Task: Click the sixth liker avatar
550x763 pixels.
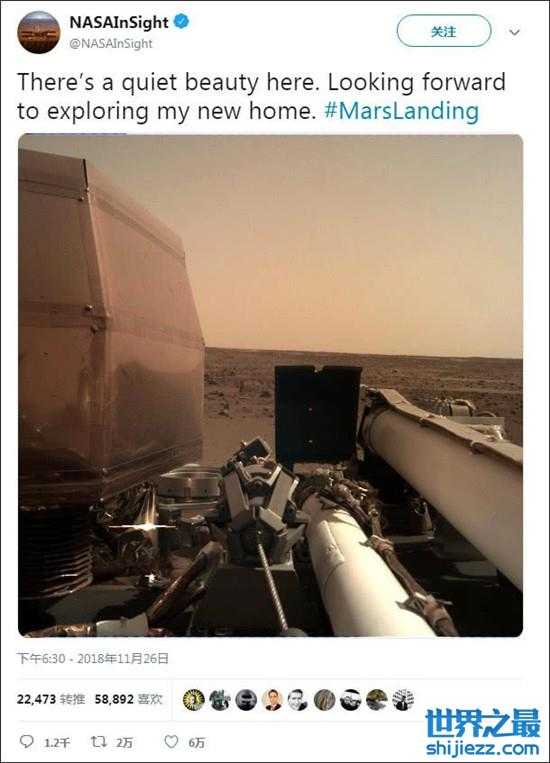Action: tap(325, 700)
